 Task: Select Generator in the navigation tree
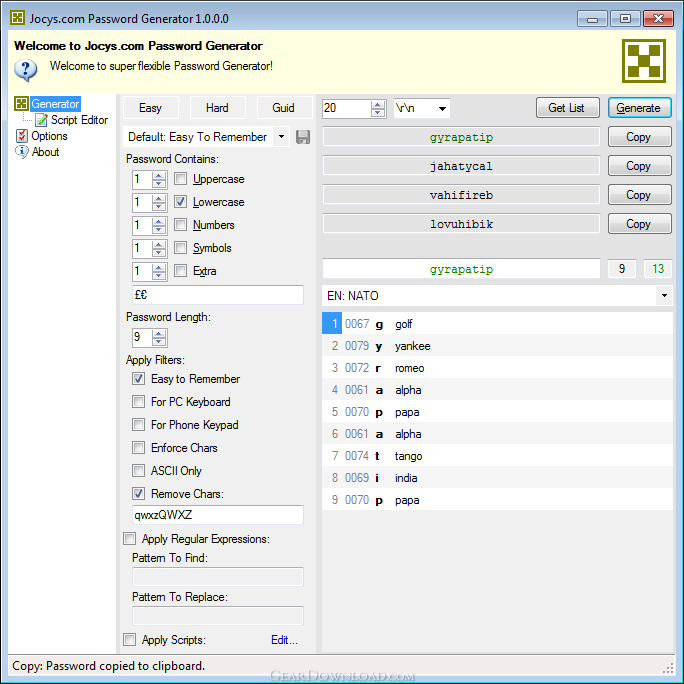(x=55, y=104)
